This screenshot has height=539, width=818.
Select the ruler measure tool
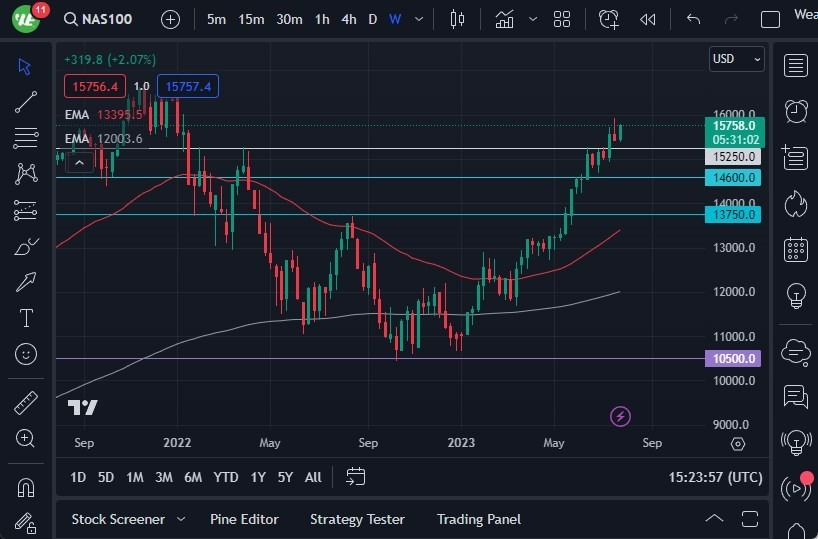click(x=26, y=403)
